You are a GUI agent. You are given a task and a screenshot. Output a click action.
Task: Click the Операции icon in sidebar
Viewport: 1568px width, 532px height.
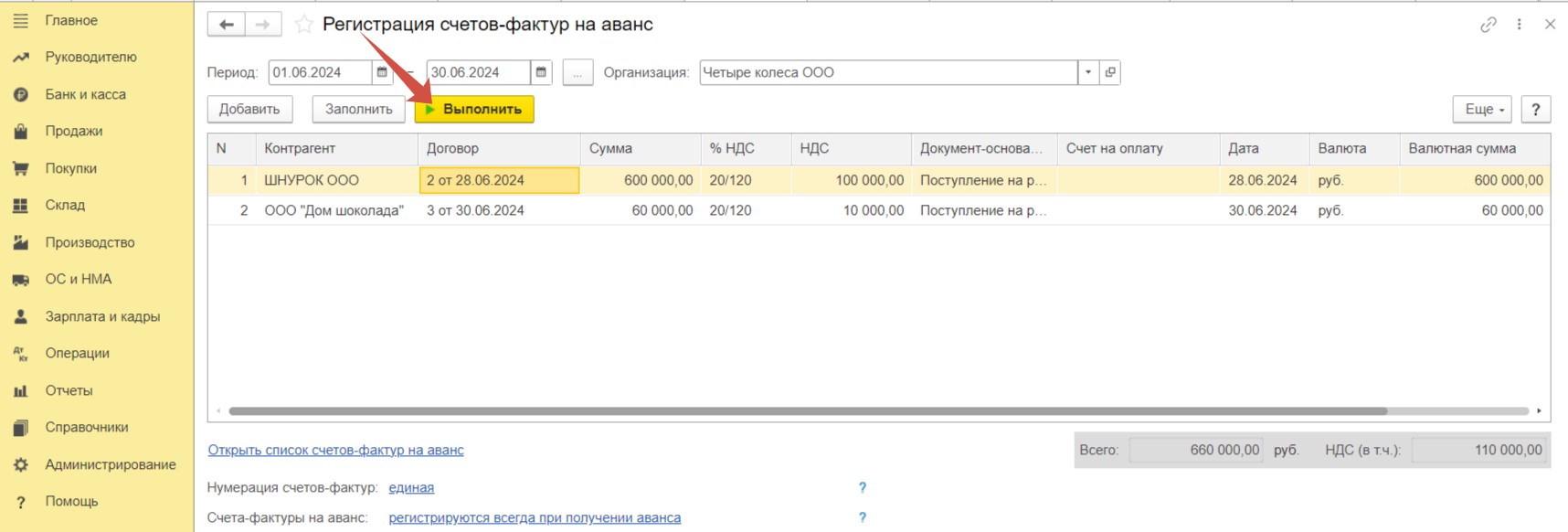20,353
